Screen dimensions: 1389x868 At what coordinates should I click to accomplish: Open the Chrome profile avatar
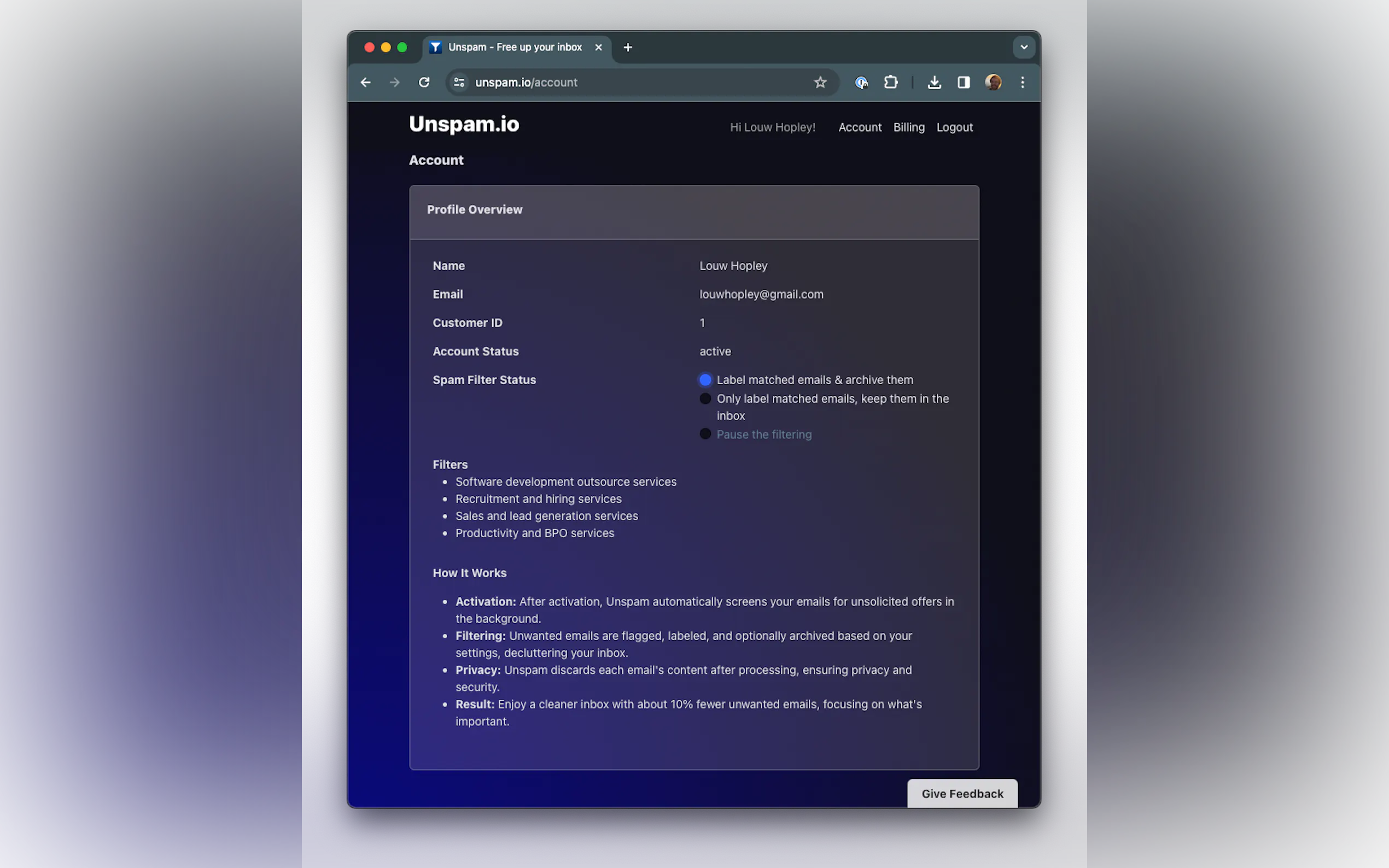tap(993, 82)
